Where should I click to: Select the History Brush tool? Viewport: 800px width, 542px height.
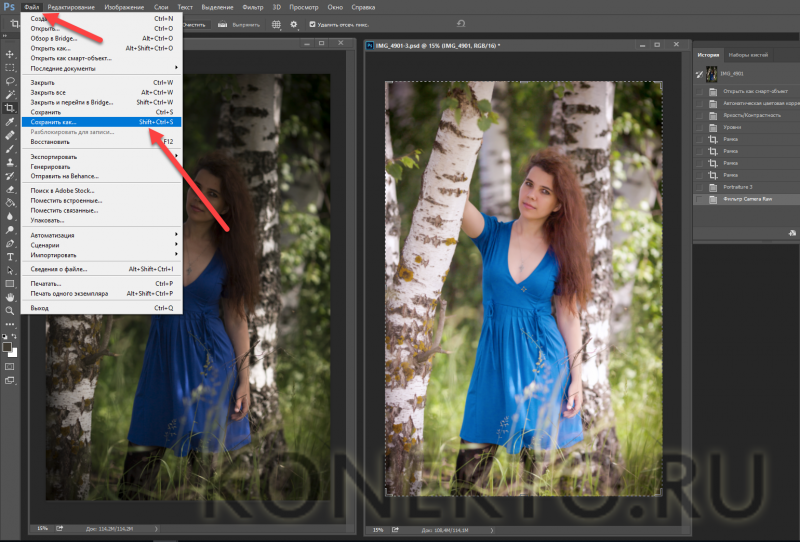[10, 176]
